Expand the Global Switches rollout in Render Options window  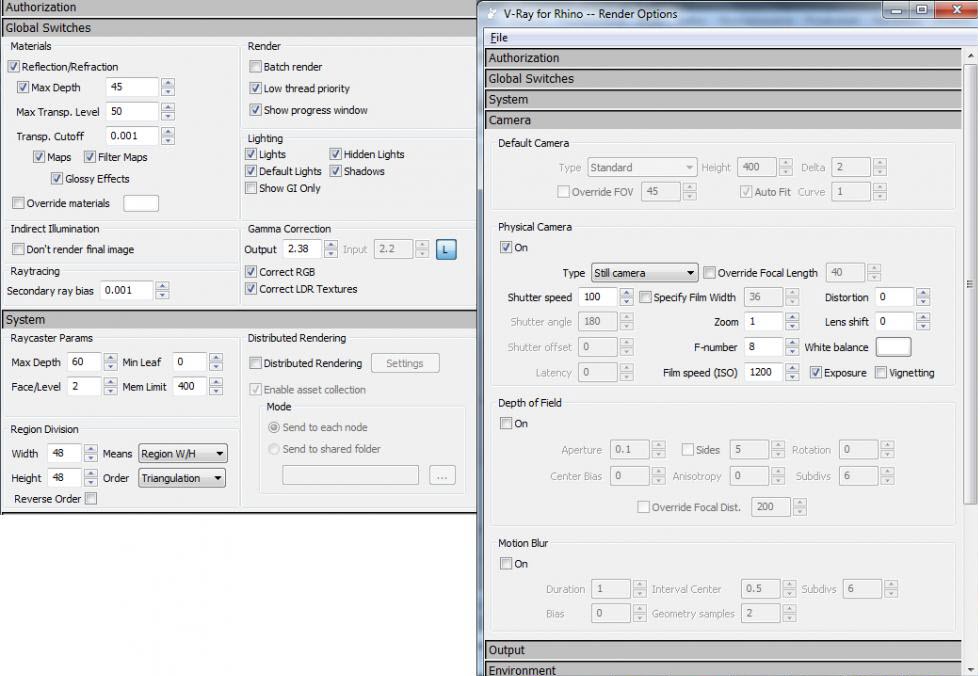point(723,79)
